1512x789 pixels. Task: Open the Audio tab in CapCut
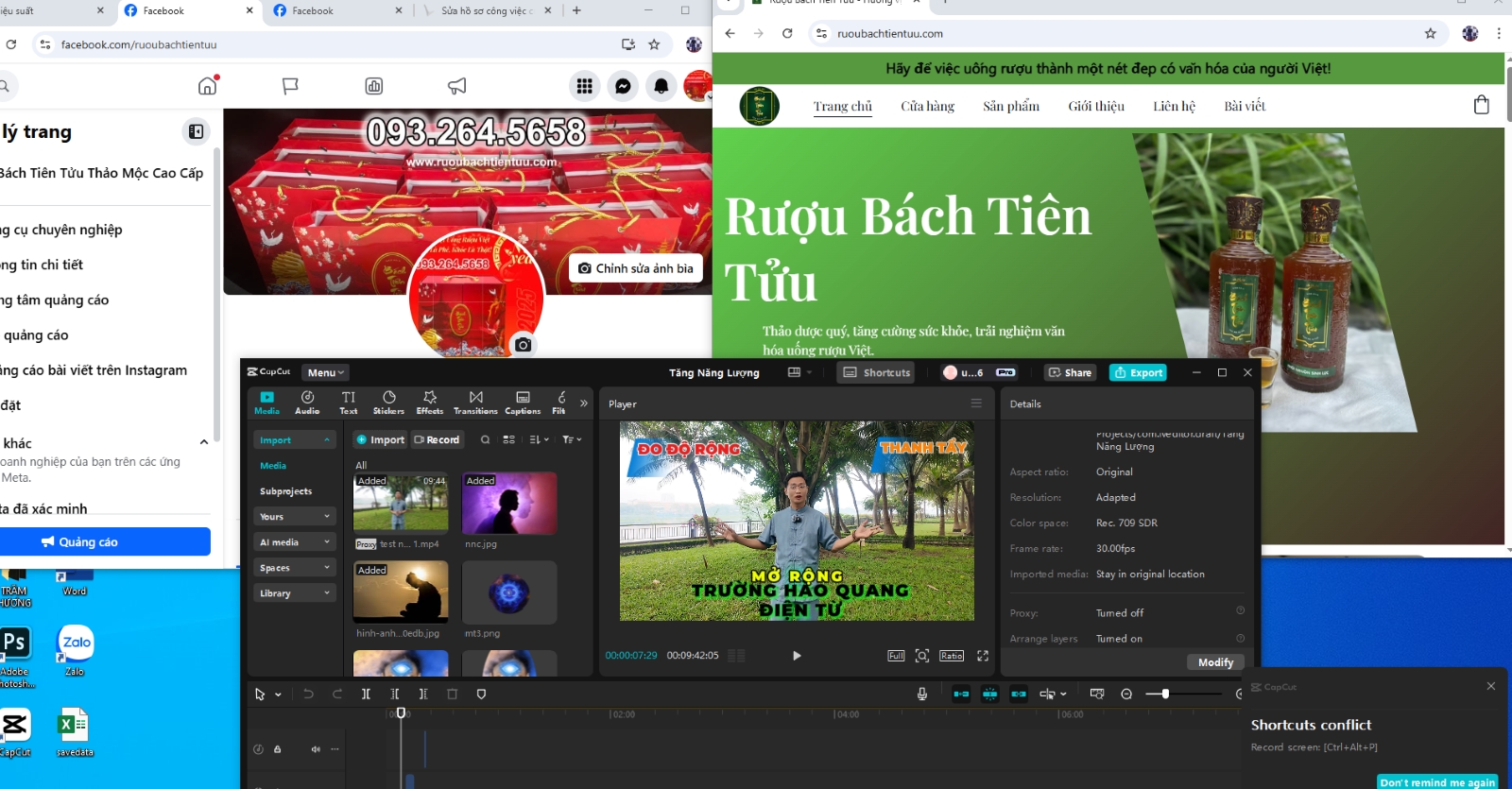click(307, 403)
